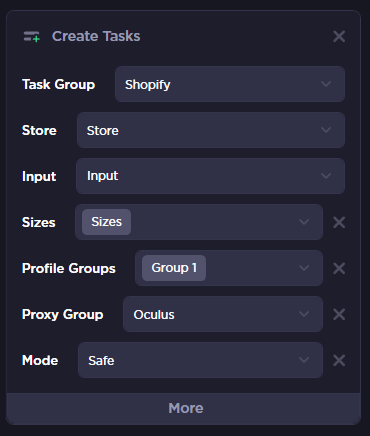Viewport: 370px width, 436px height.
Task: Open the Profile Groups dropdown chevron
Action: (x=304, y=268)
